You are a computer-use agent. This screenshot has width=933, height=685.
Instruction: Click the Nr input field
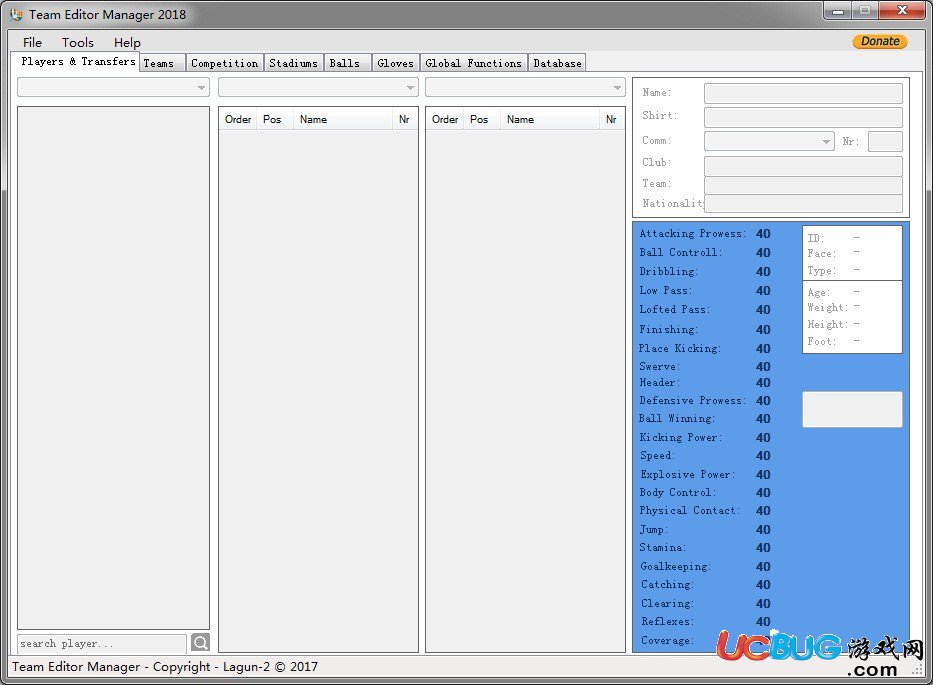coord(885,141)
